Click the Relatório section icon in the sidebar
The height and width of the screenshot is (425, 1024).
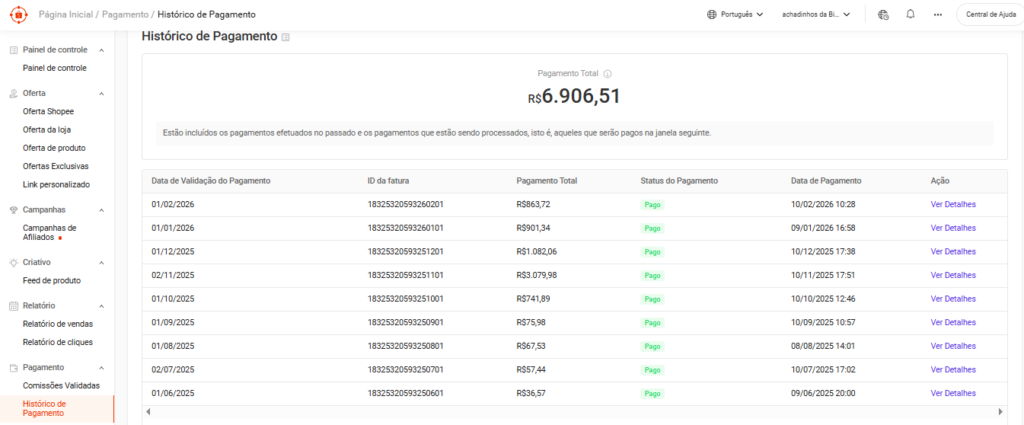(13, 305)
